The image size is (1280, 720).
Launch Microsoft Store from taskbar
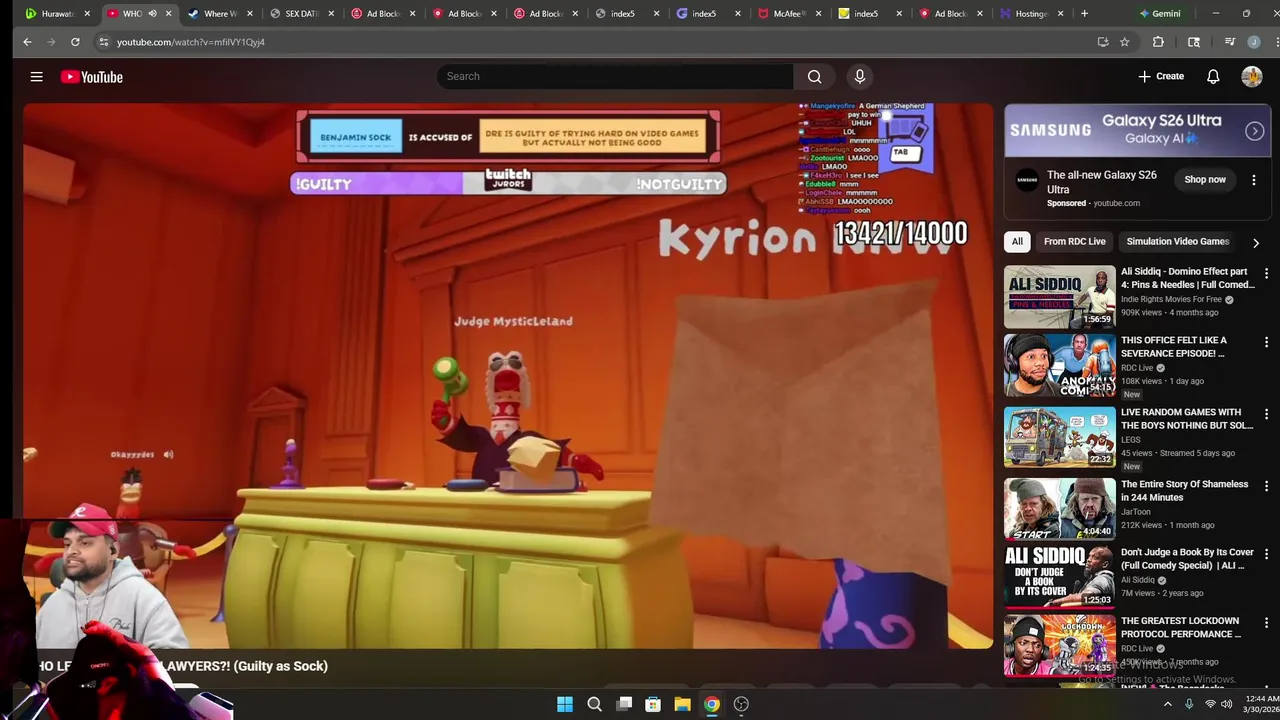tap(653, 704)
